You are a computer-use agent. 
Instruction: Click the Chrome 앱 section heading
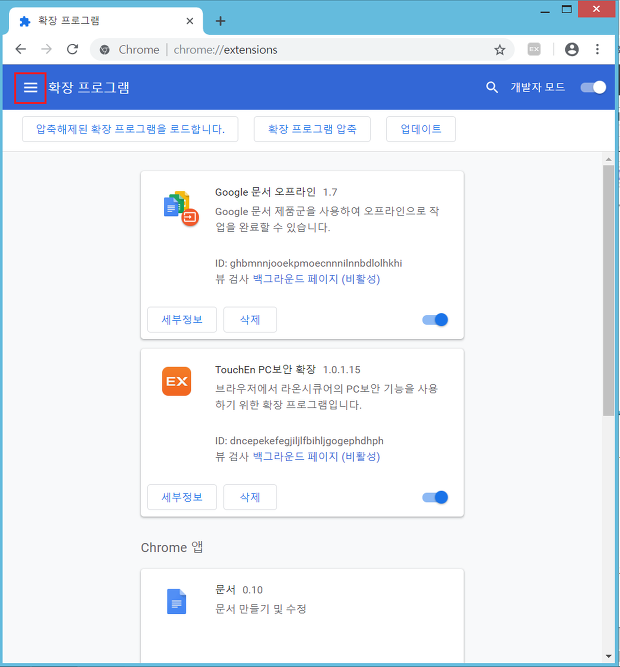pos(172,547)
